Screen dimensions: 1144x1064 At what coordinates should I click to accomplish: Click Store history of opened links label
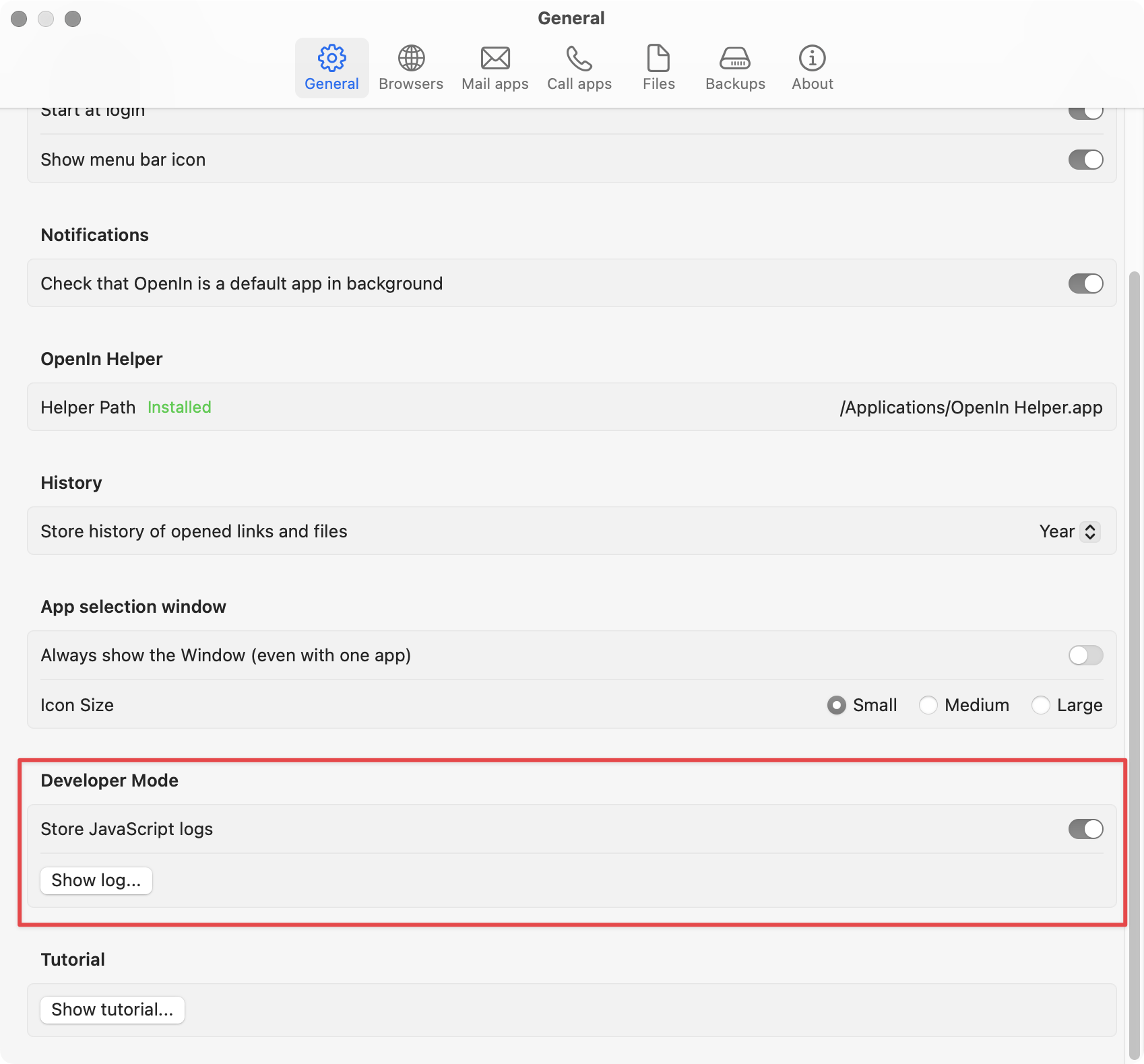194,531
